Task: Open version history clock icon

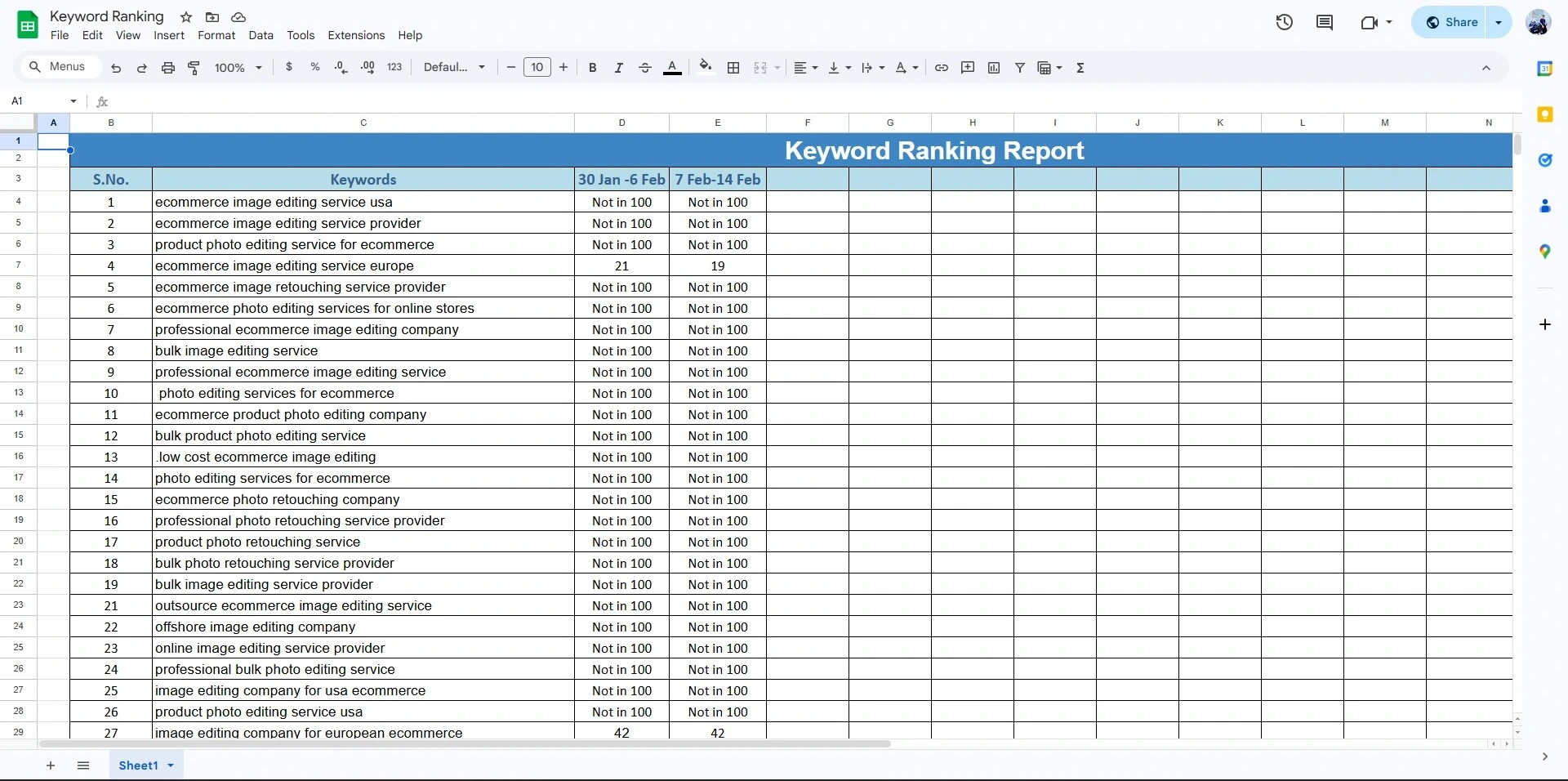Action: point(1284,22)
